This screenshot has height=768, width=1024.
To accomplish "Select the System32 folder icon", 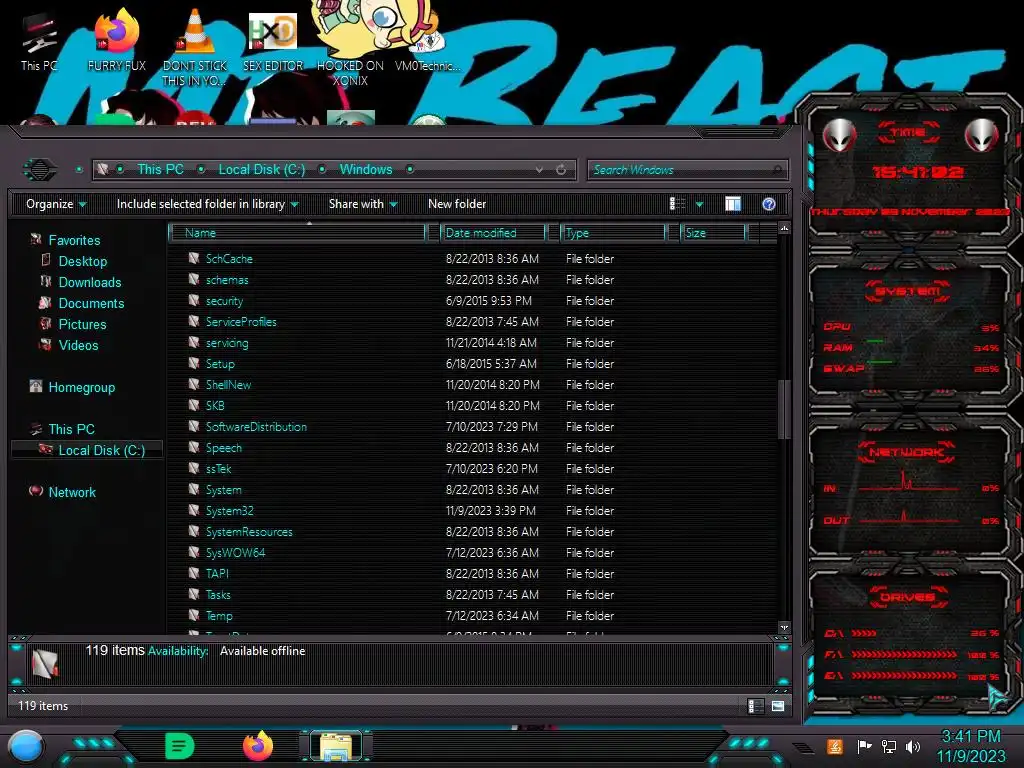I will (x=193, y=510).
